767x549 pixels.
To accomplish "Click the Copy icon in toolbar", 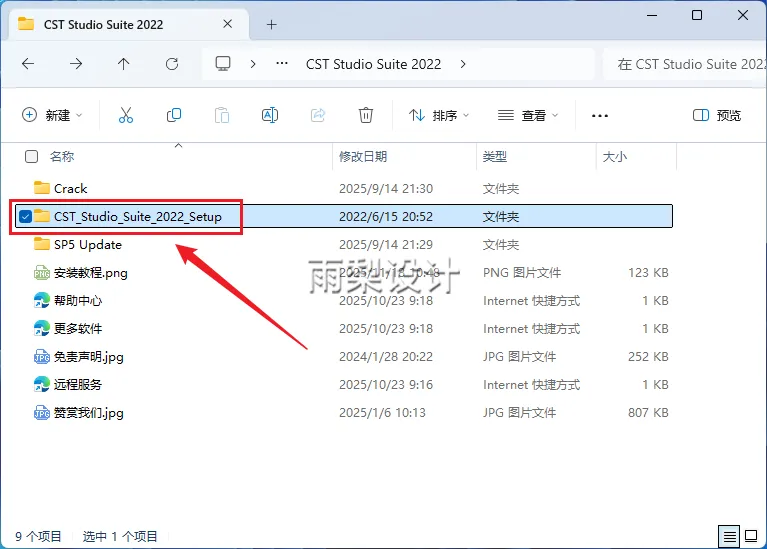I will click(174, 115).
